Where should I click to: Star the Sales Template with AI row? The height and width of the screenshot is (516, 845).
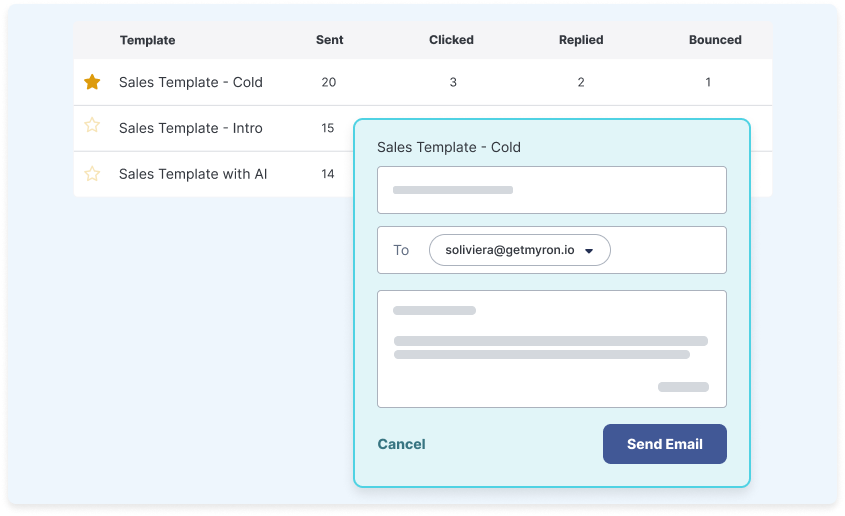point(92,174)
